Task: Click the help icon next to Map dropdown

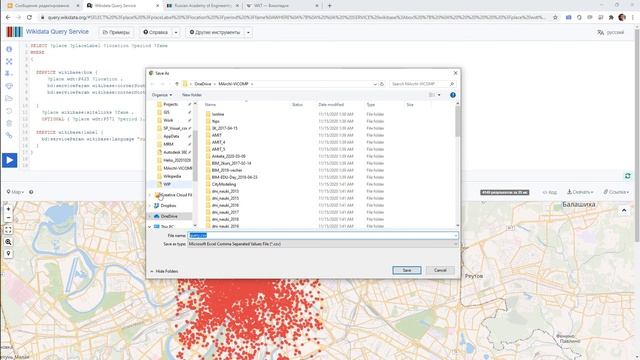Action: coord(31,192)
